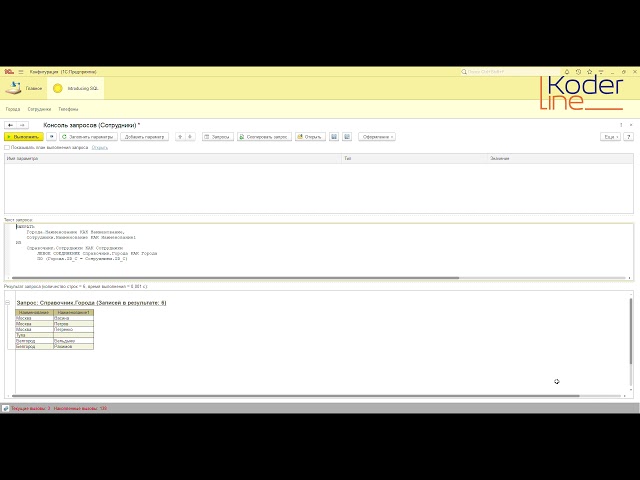Toggle Показывать план выполнения запроса checkbox

[7, 147]
